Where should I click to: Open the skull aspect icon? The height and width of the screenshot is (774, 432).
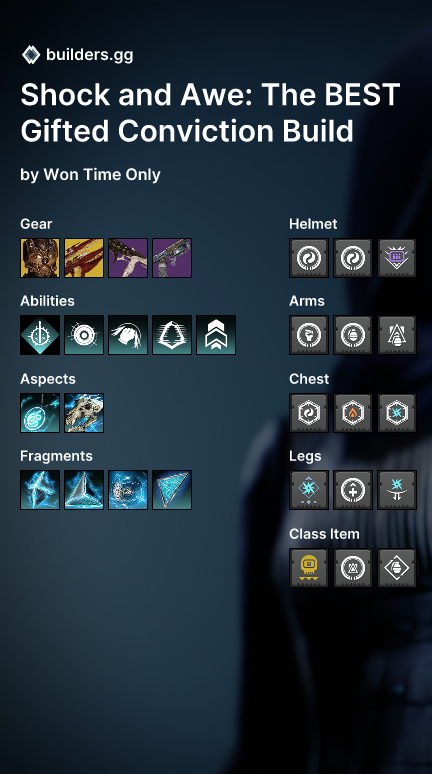pos(84,413)
